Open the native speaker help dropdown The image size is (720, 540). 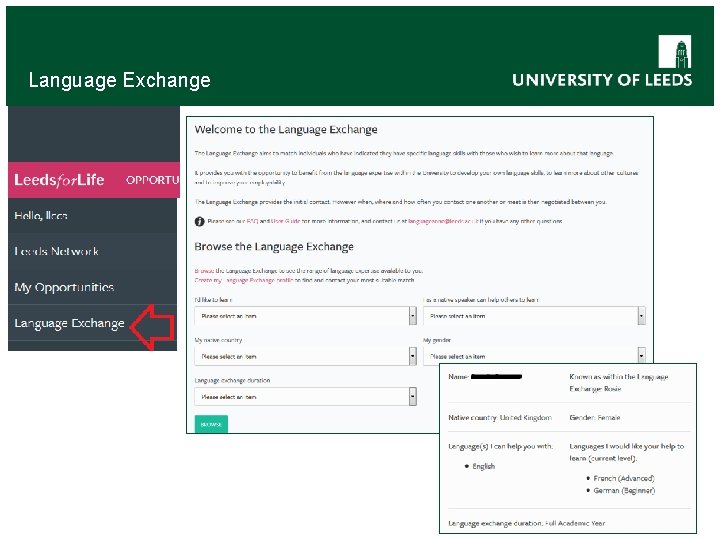pyautogui.click(x=534, y=316)
